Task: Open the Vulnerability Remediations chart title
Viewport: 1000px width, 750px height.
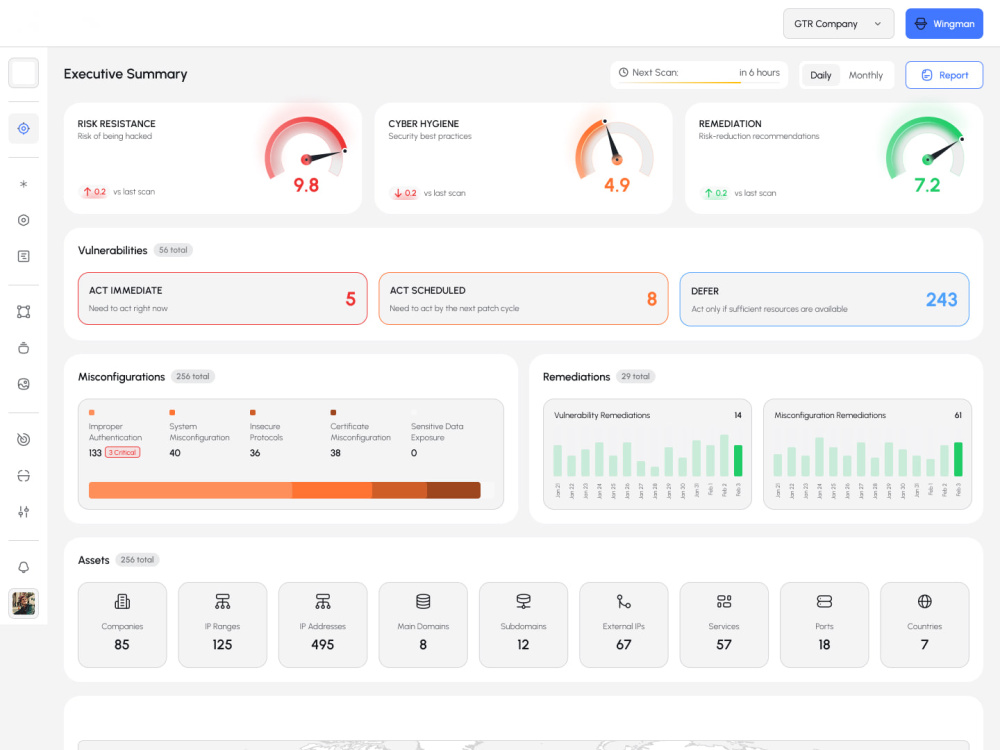Action: 602,415
